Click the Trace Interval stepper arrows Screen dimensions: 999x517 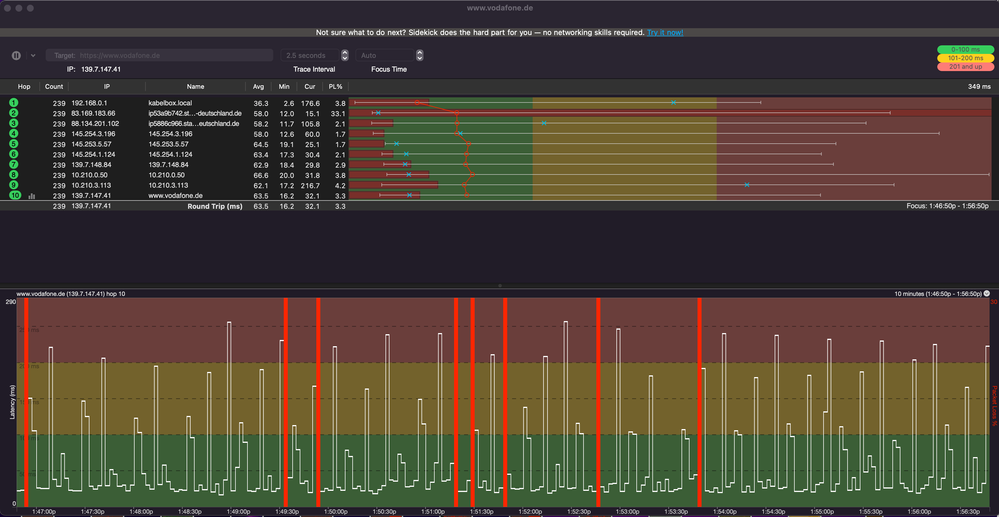(345, 55)
